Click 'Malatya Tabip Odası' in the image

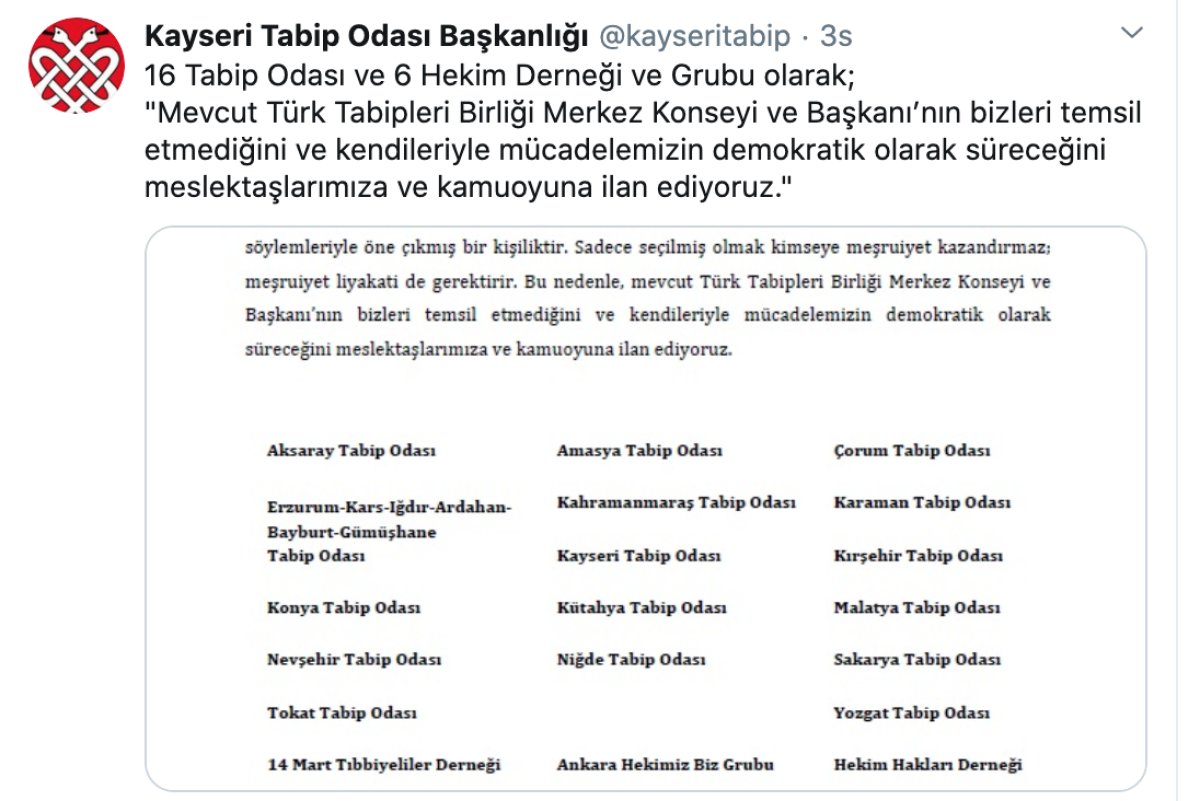pos(917,608)
